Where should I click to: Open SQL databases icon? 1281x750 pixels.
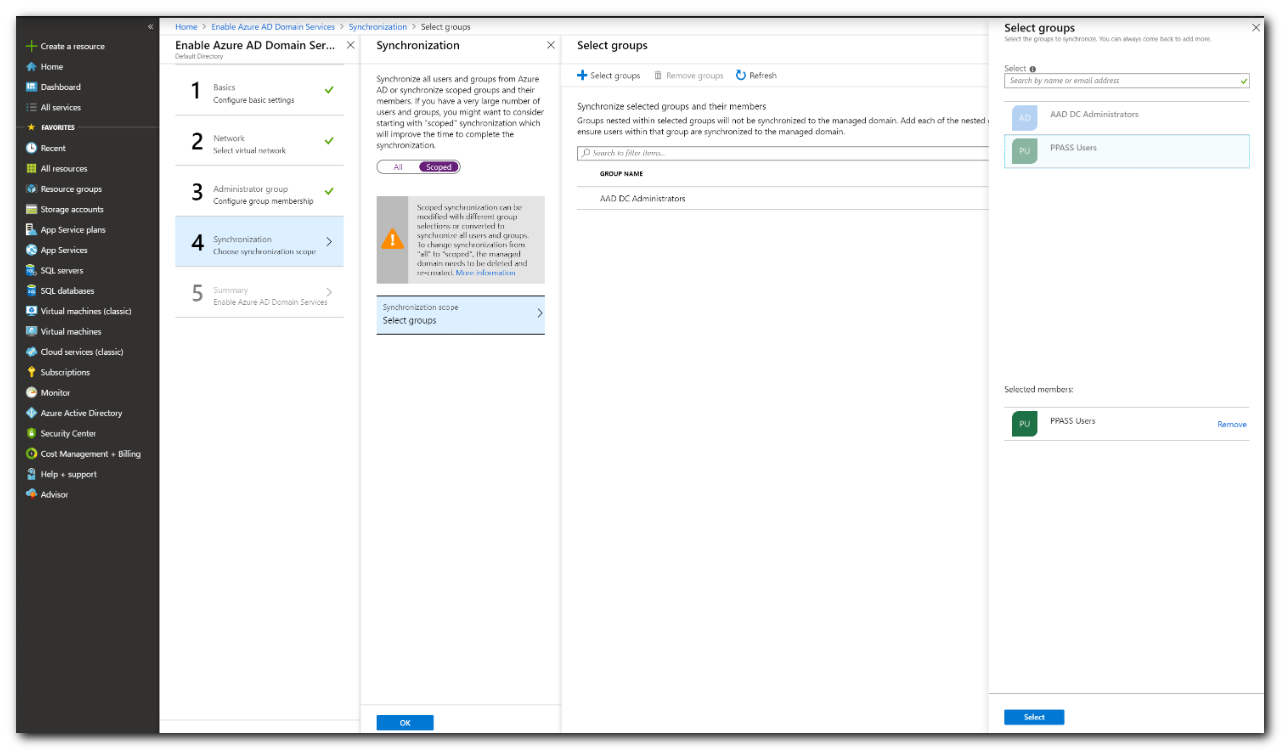tap(31, 291)
